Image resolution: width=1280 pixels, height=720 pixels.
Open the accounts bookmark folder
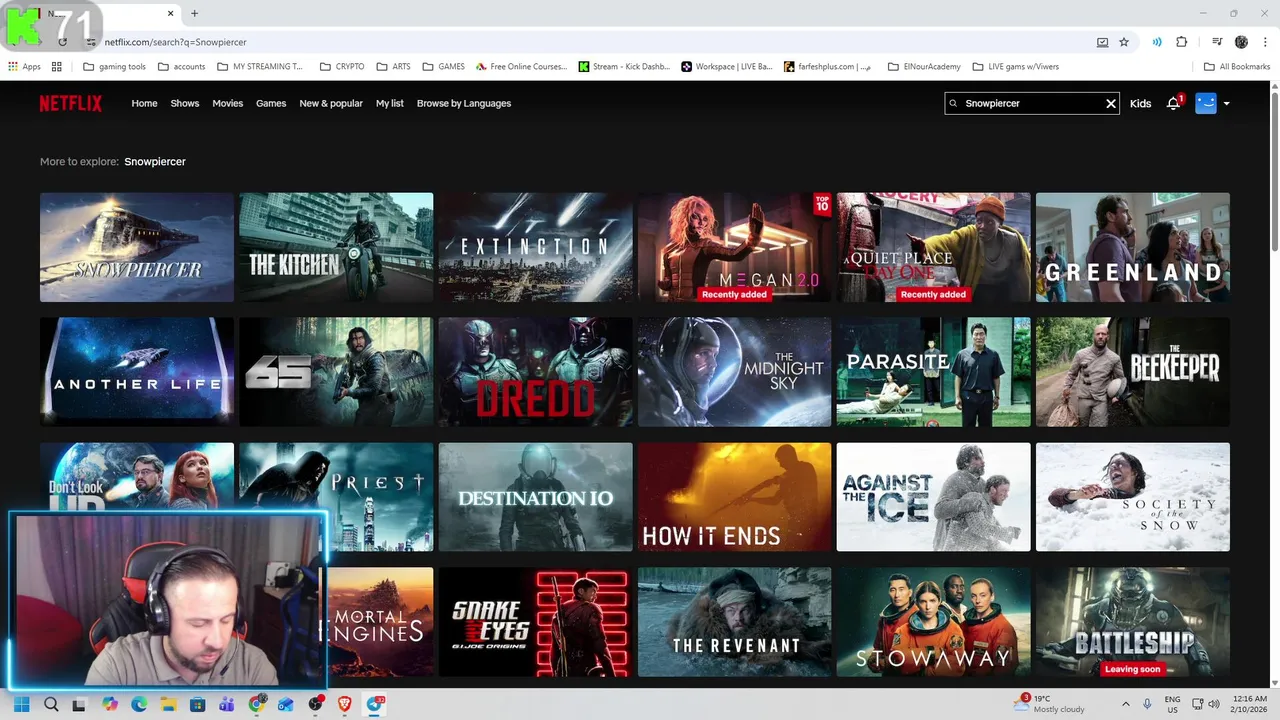(x=181, y=67)
